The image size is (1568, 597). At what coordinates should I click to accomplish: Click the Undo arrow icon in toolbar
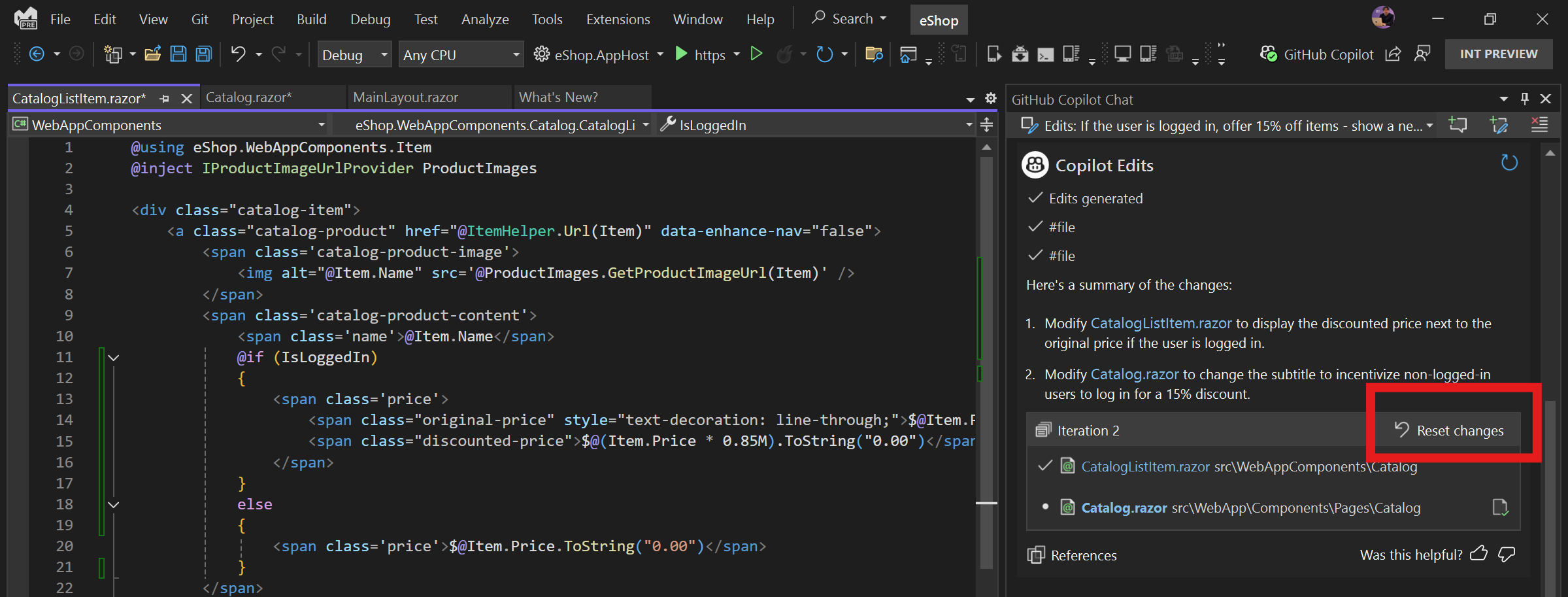pyautogui.click(x=238, y=54)
